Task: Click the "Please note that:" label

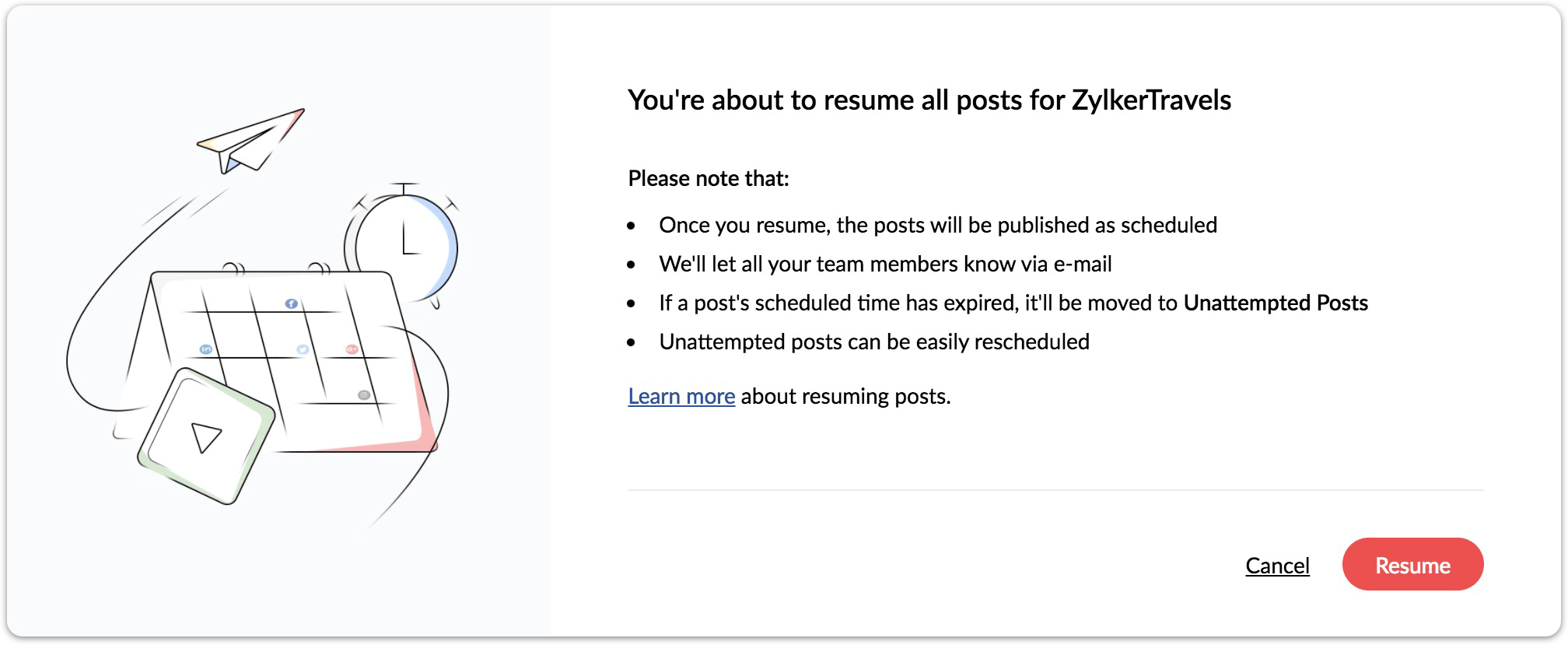Action: 709,179
